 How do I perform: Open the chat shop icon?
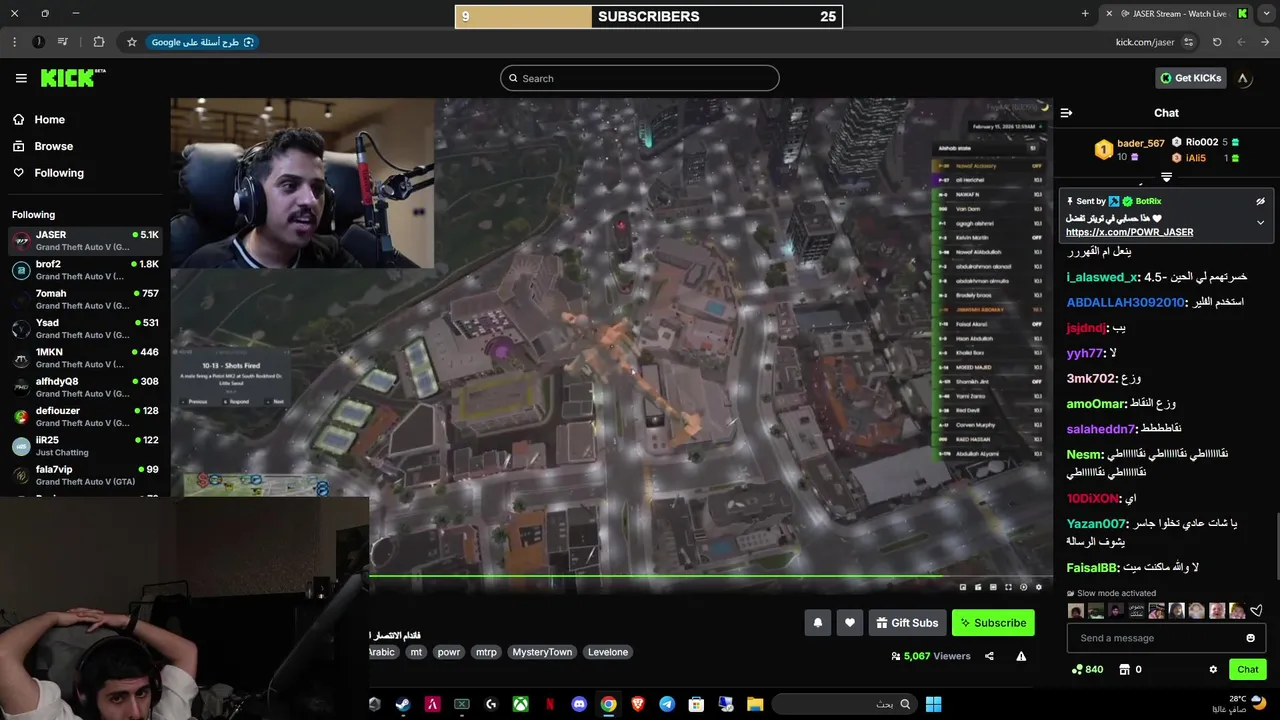point(1124,669)
